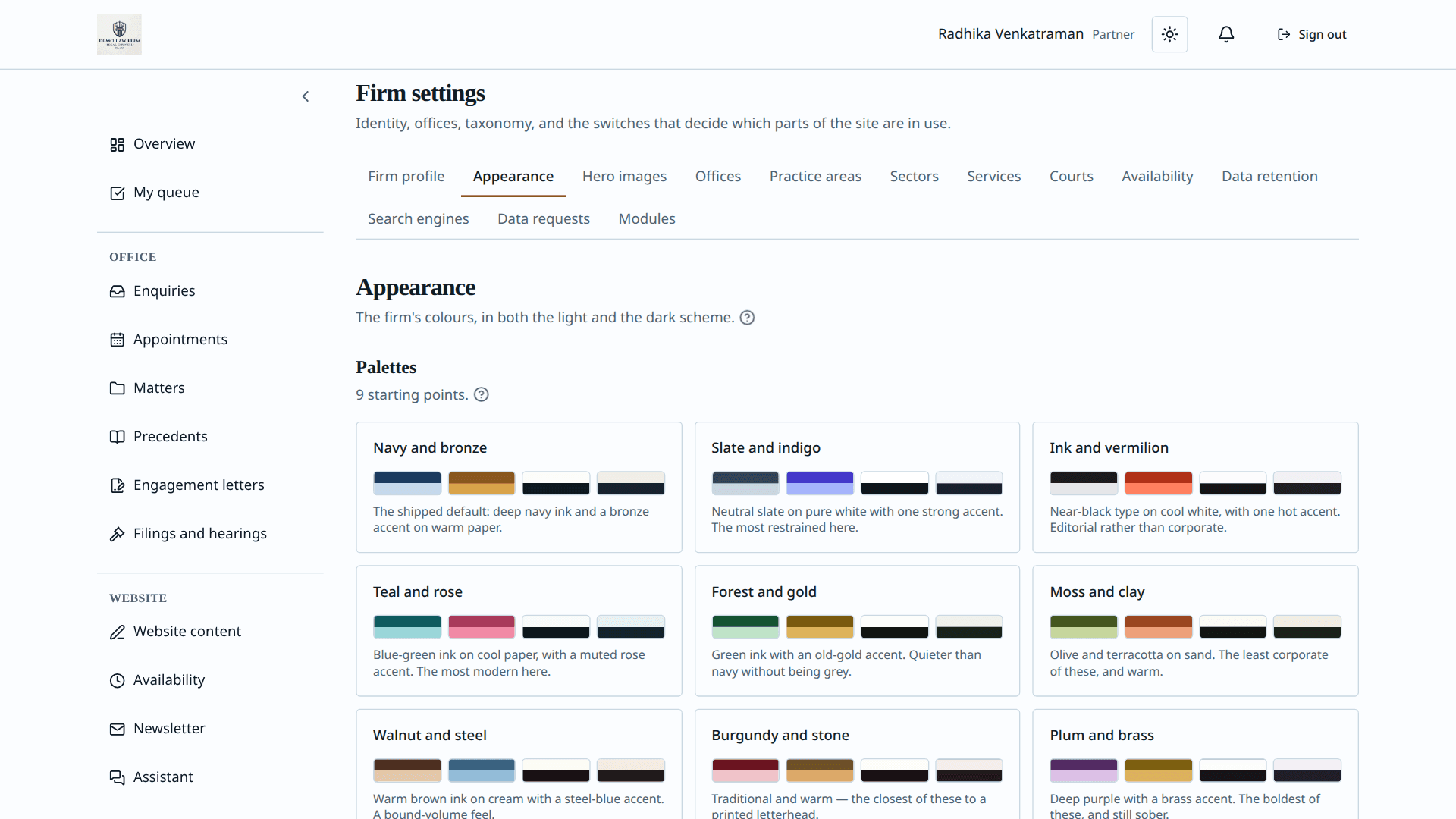Collapse the sidebar with the chevron
The height and width of the screenshot is (819, 1456).
coord(306,96)
